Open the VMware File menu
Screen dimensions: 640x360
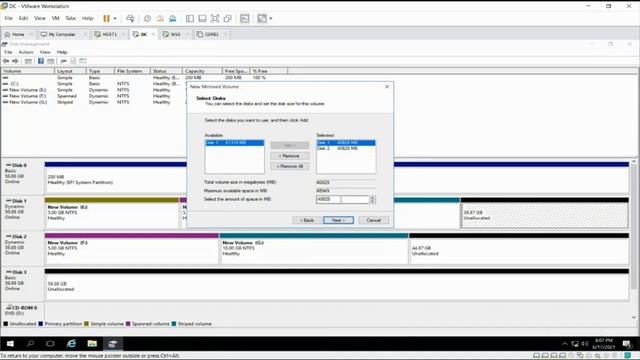pos(9,18)
